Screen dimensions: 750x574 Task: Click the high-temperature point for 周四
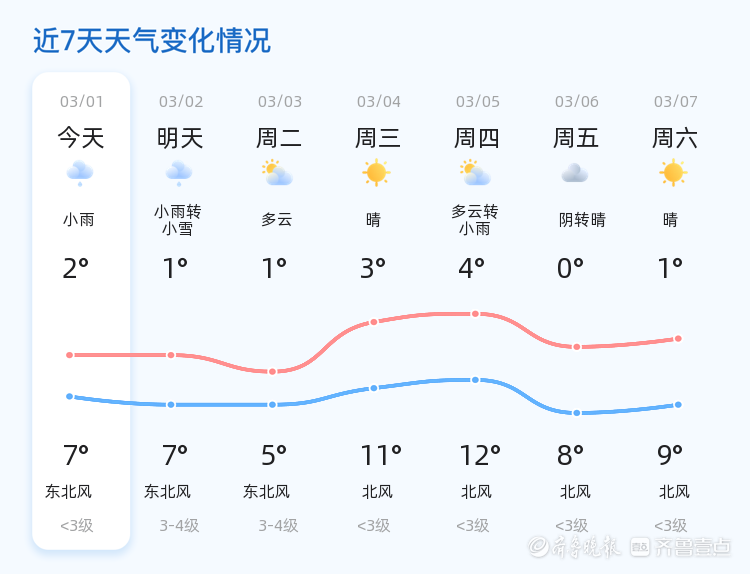pyautogui.click(x=476, y=314)
